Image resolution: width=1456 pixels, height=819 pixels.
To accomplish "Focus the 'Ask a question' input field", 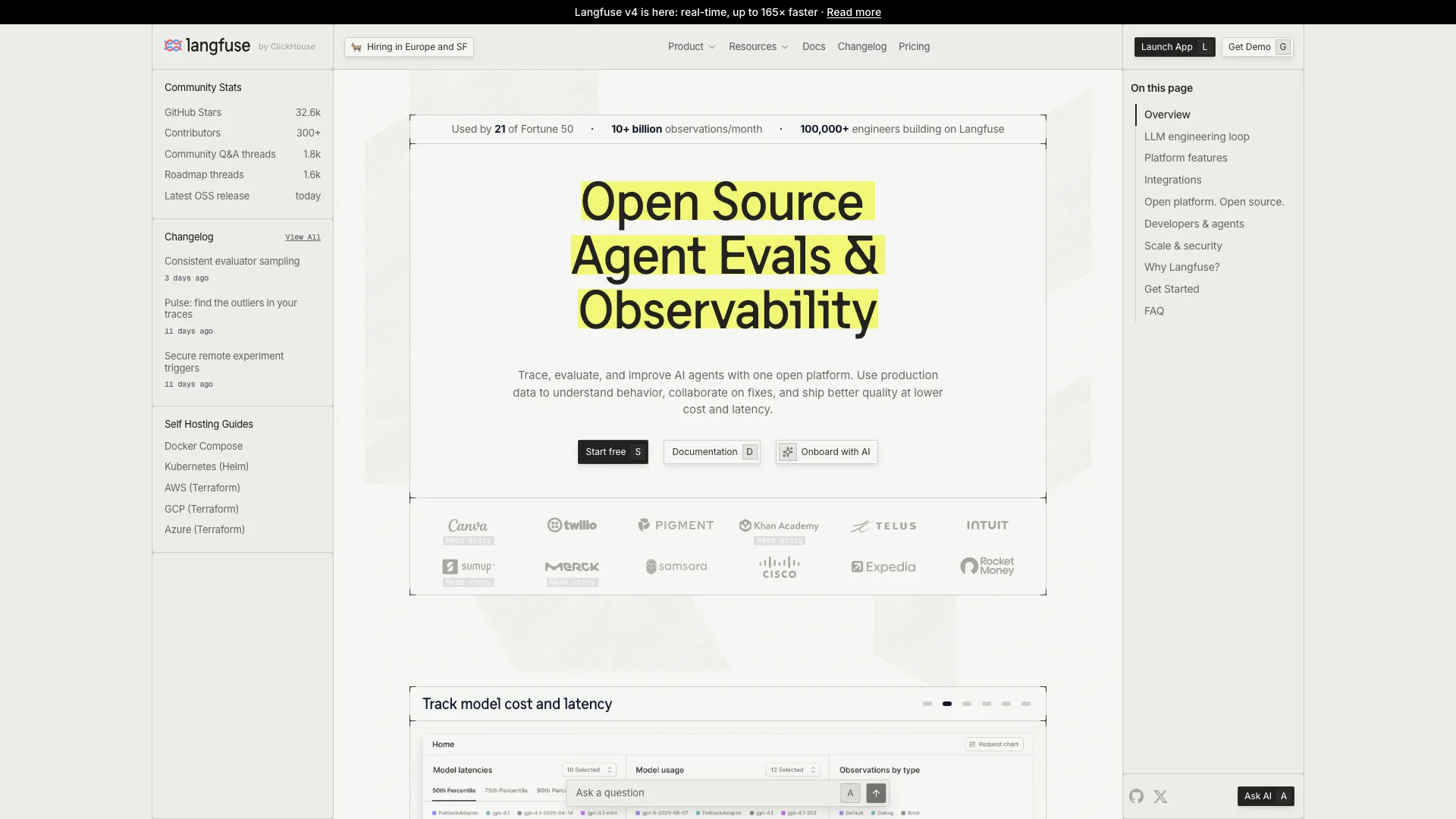I will [704, 793].
